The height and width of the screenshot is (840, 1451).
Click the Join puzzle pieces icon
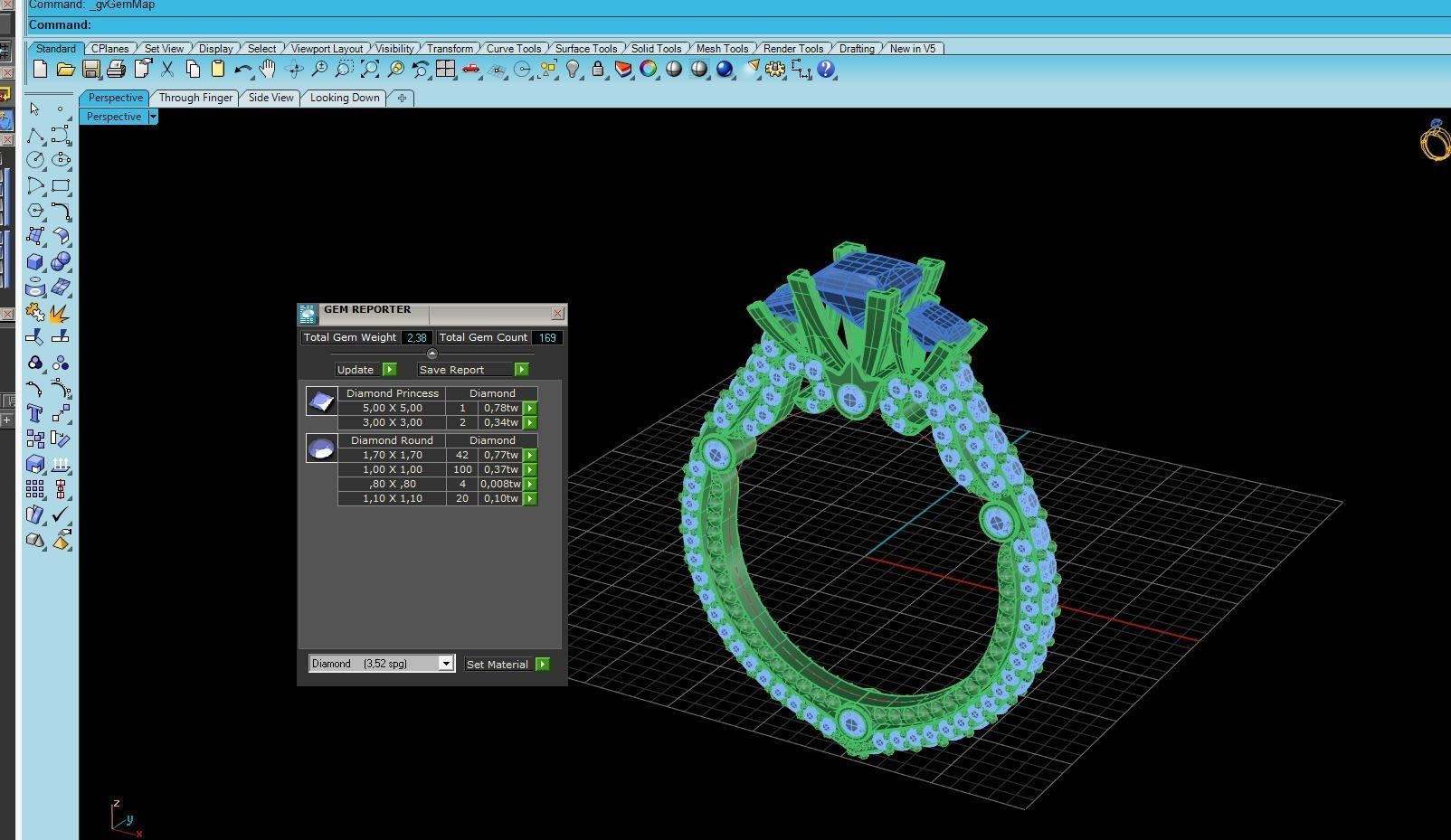(34, 313)
